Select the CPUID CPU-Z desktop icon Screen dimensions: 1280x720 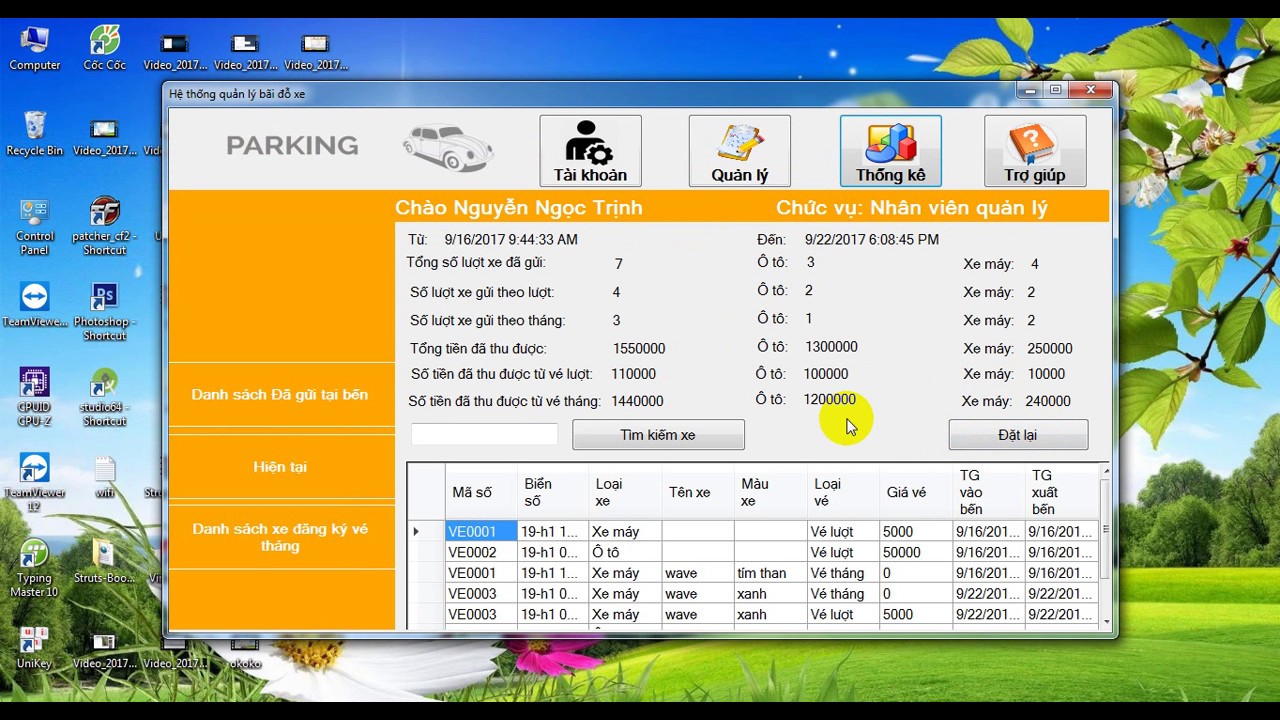[35, 397]
